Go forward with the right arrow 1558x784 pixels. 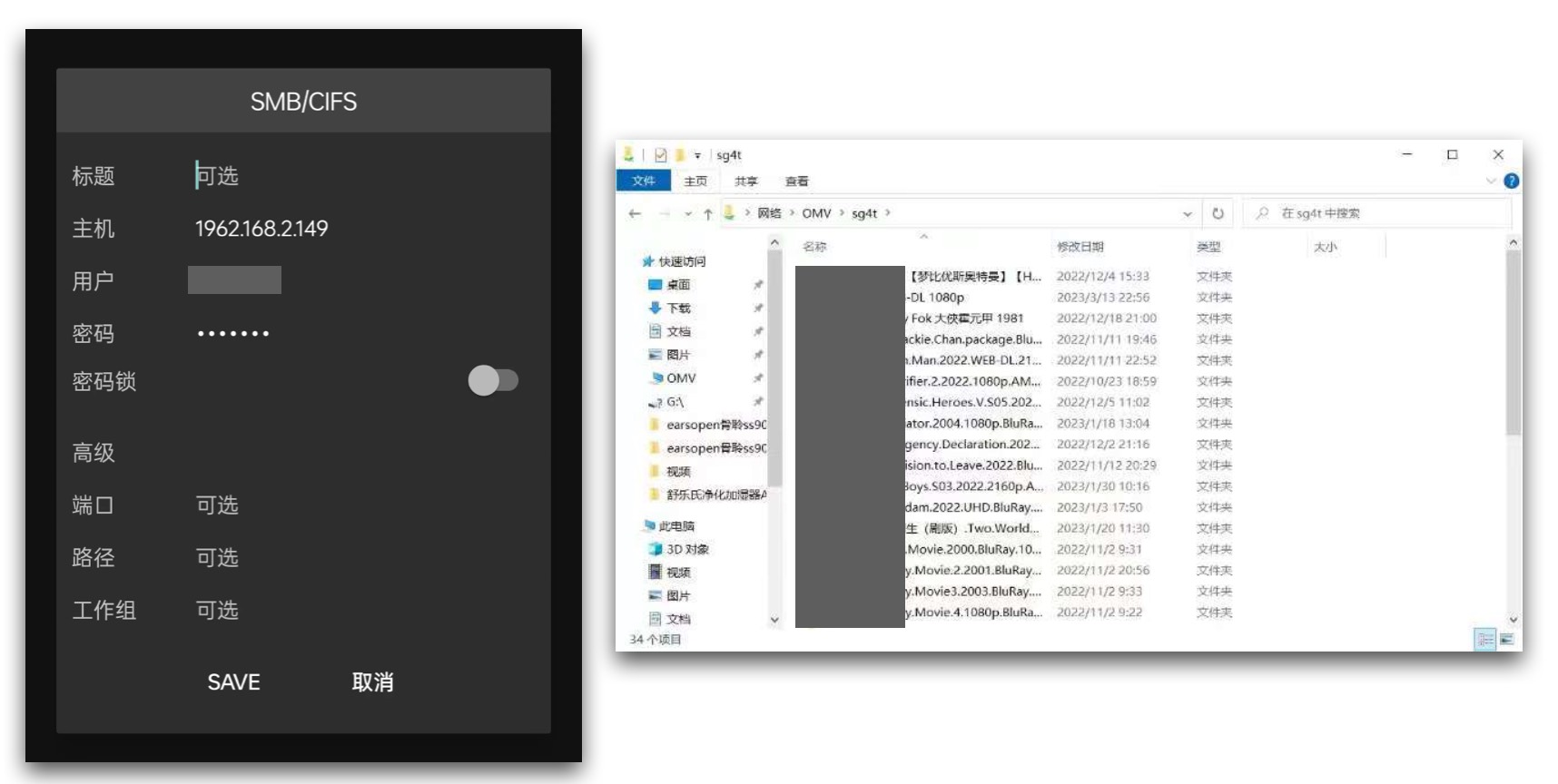pyautogui.click(x=665, y=213)
